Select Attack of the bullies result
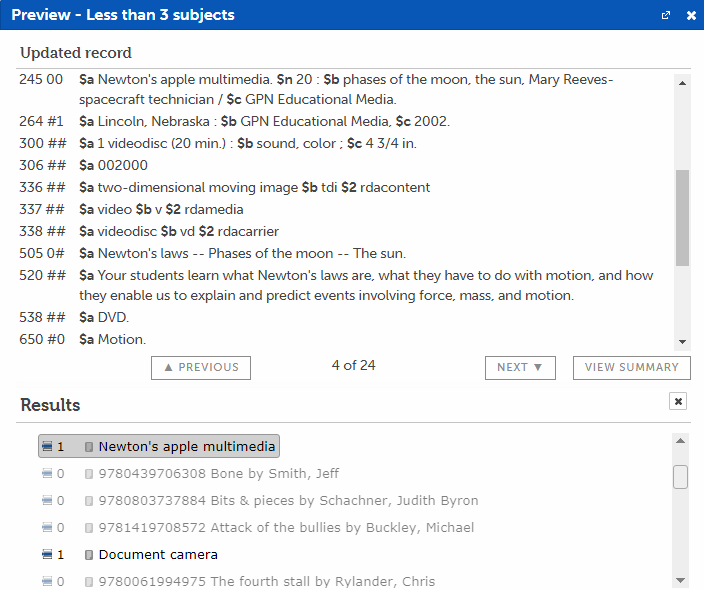 [x=286, y=528]
